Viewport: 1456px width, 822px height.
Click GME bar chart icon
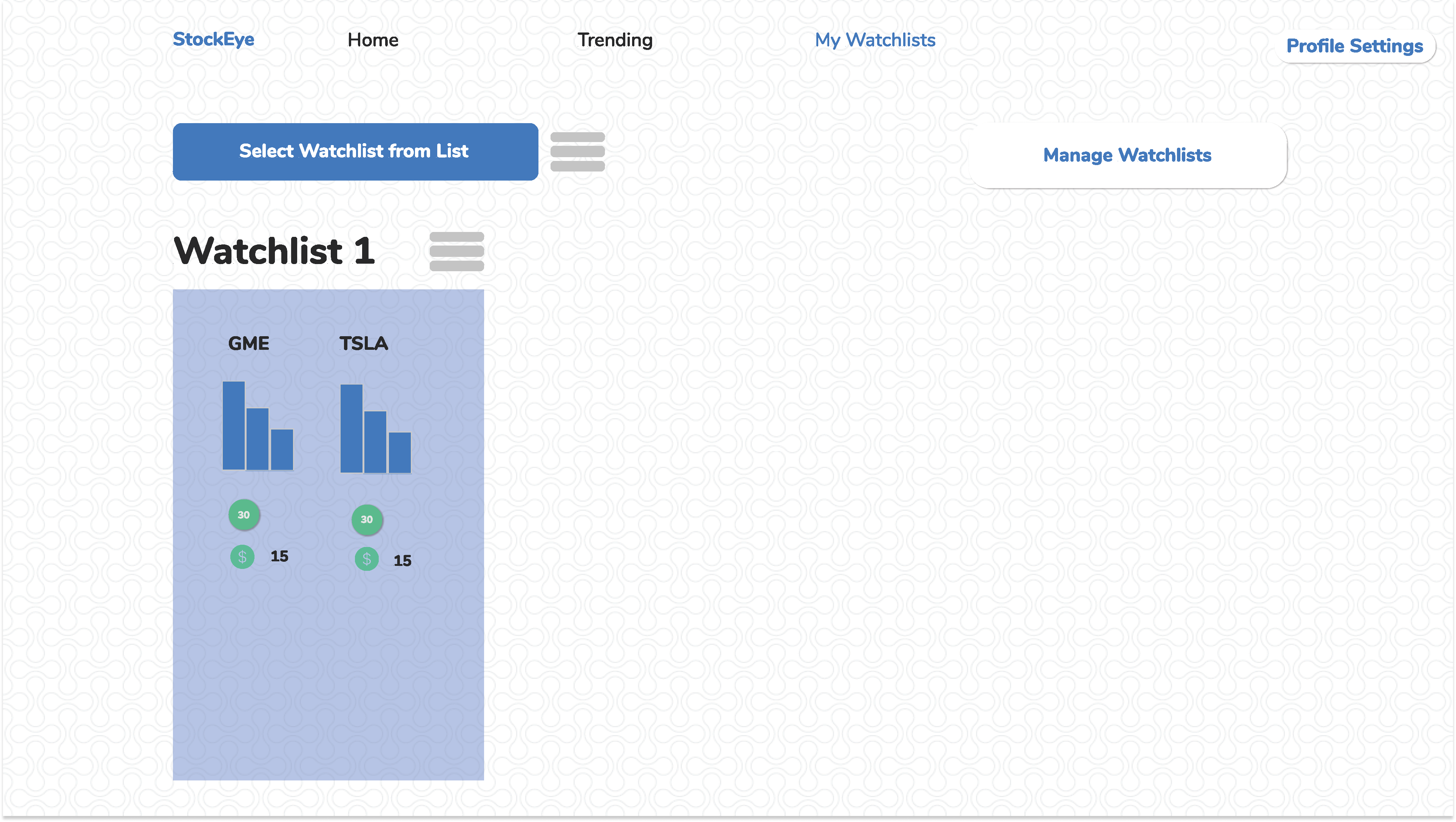tap(258, 426)
